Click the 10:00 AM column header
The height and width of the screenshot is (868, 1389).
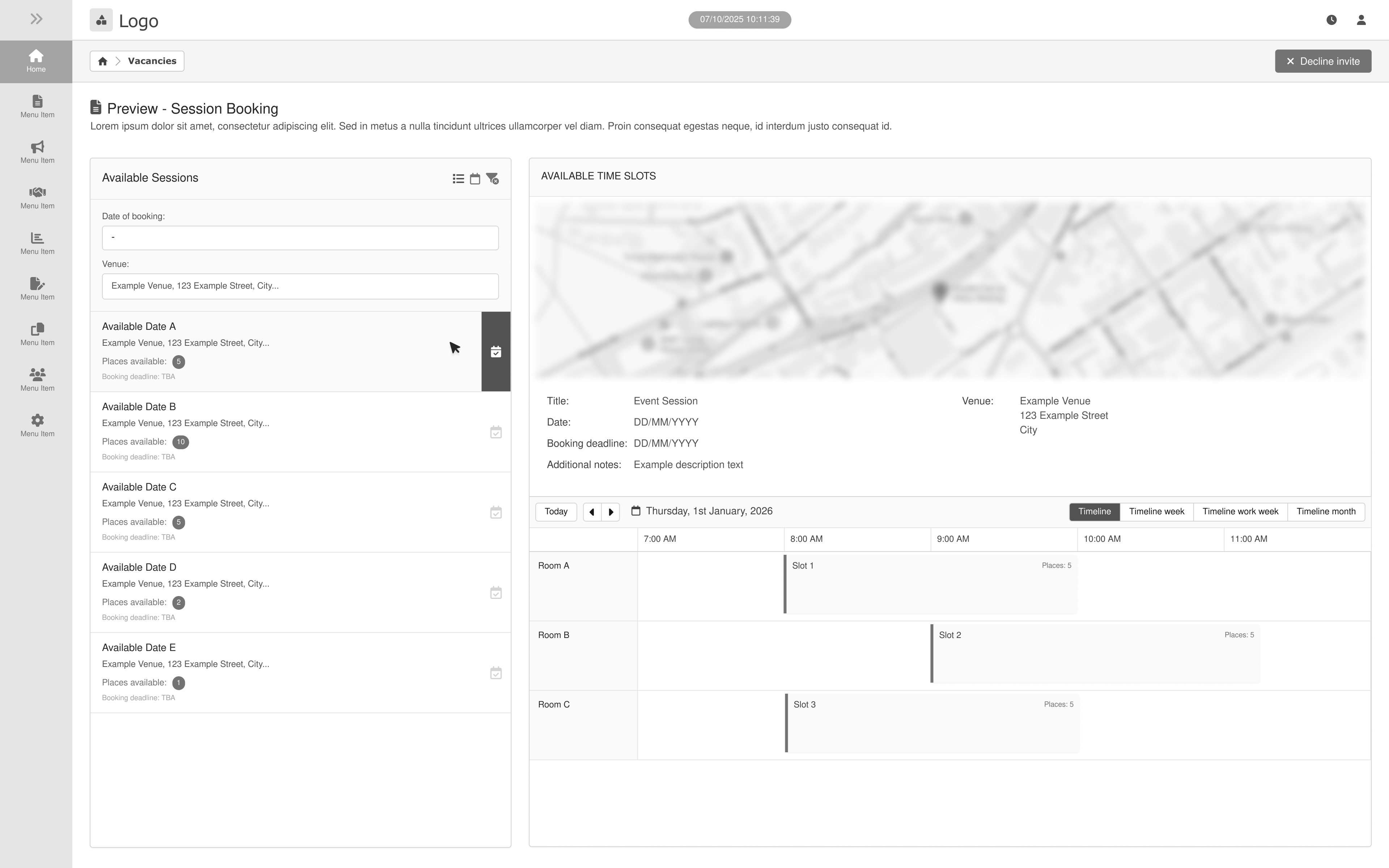point(1151,539)
